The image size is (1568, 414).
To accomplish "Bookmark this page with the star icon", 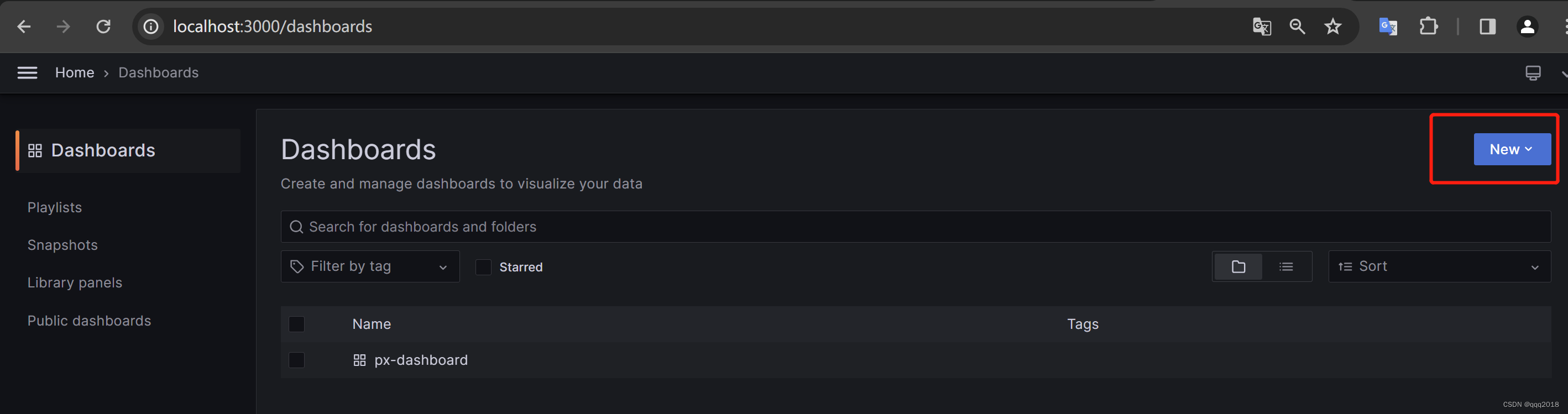I will pyautogui.click(x=1333, y=27).
